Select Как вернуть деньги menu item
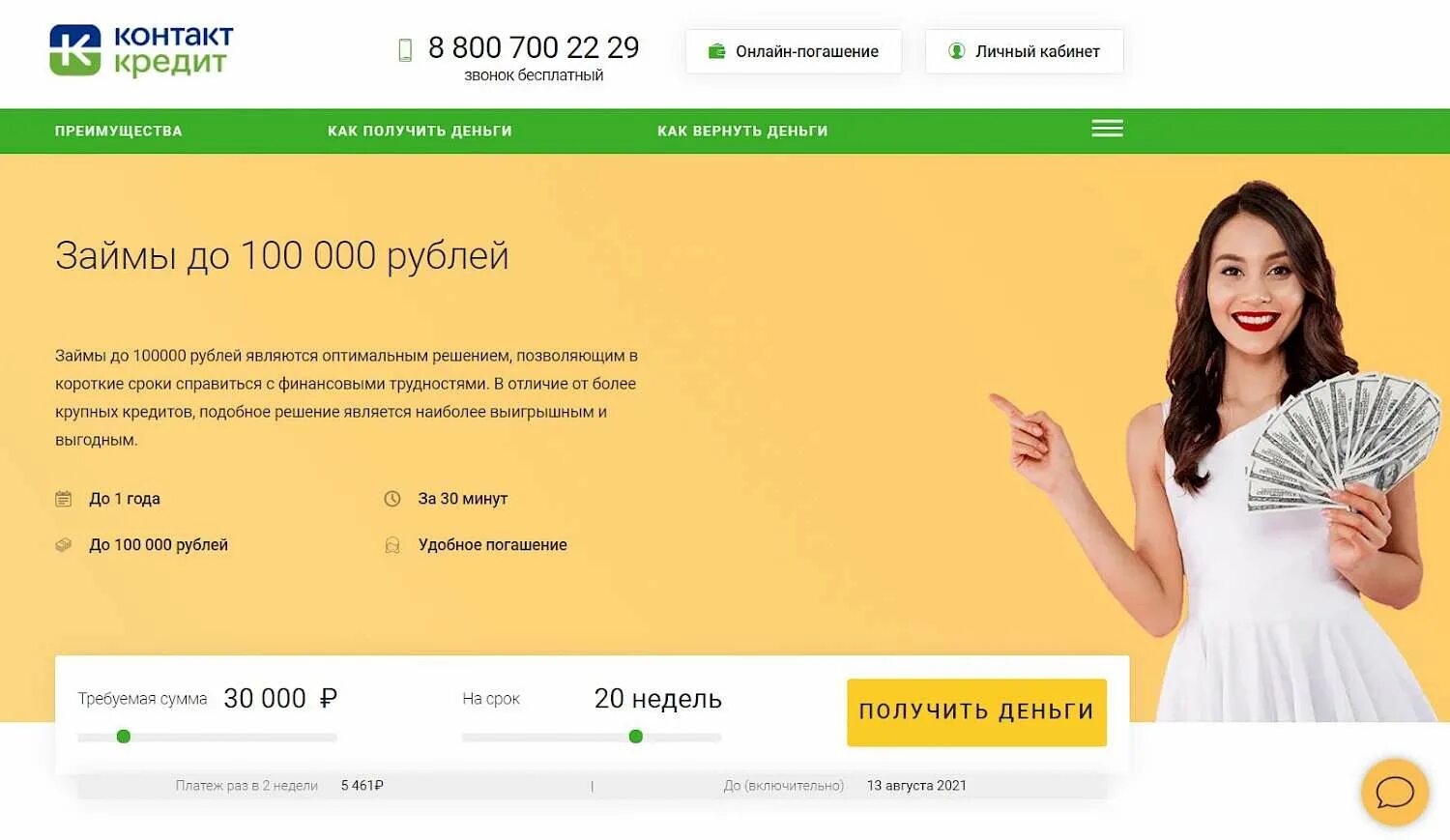The height and width of the screenshot is (840, 1450). [x=742, y=130]
